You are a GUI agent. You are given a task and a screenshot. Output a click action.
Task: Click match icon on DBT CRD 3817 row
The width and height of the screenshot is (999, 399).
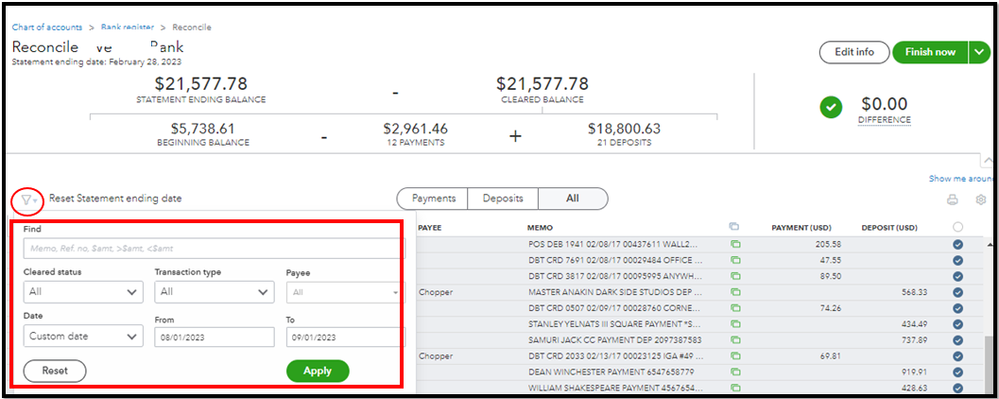point(735,276)
